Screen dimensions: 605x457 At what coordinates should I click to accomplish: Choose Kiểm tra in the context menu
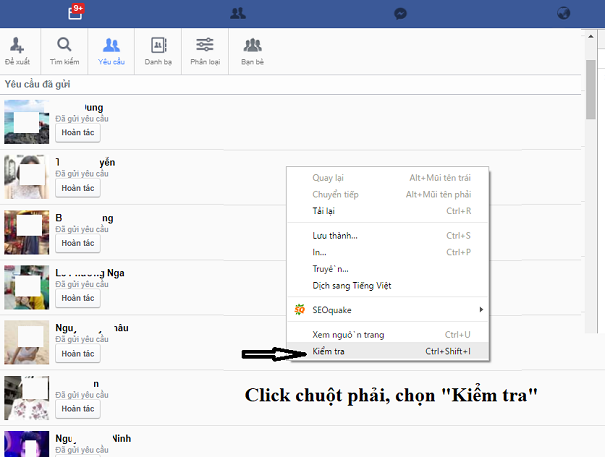click(x=388, y=351)
